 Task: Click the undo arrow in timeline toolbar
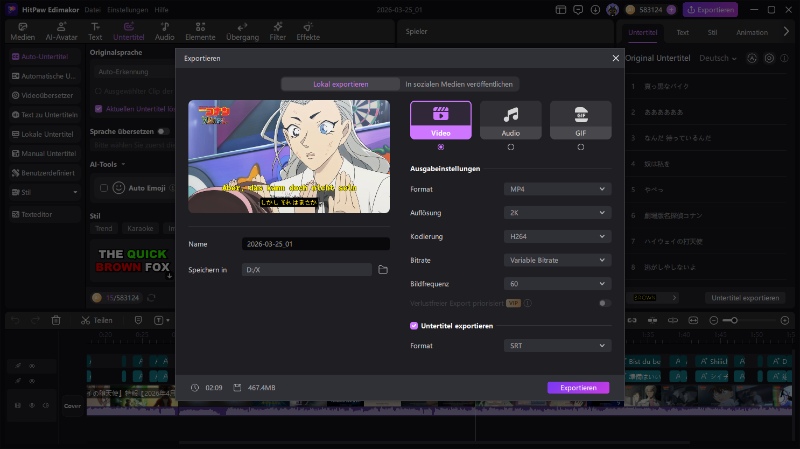15,320
